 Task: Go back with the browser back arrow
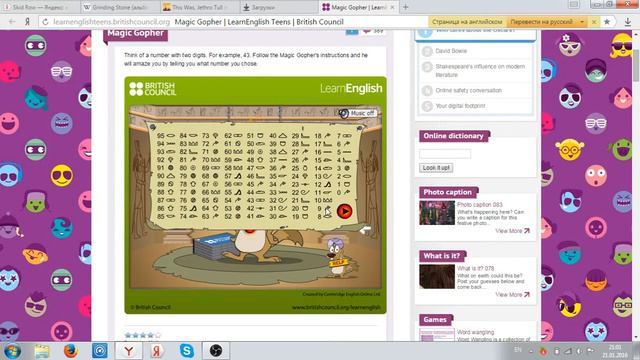point(12,22)
